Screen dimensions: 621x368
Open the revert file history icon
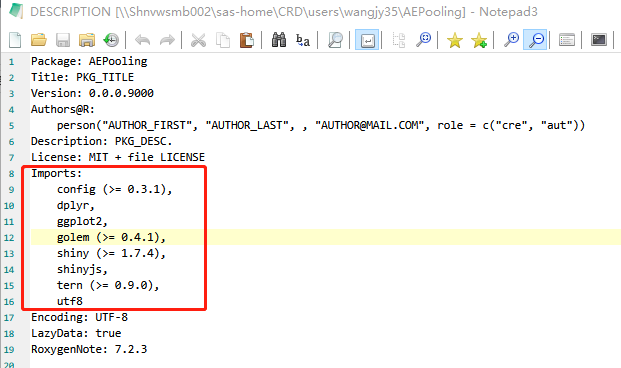[x=111, y=40]
